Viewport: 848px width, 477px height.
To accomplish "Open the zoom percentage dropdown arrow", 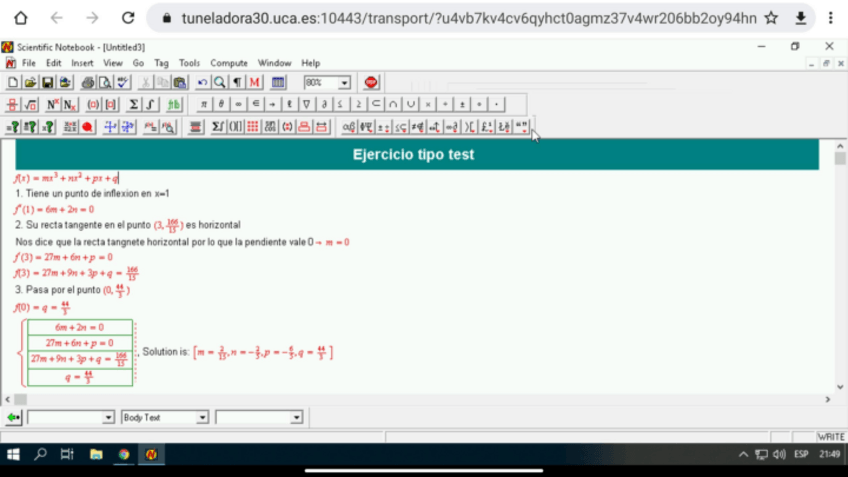I will (344, 83).
